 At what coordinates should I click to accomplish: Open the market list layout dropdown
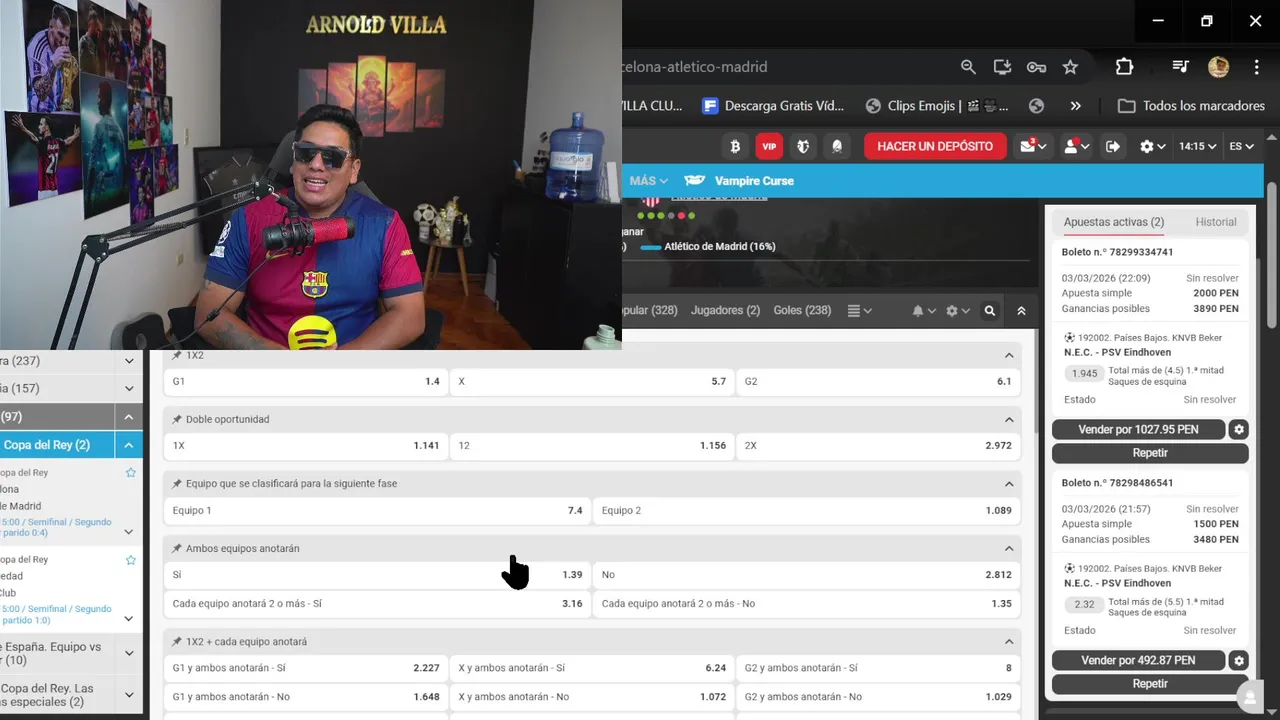click(x=859, y=311)
